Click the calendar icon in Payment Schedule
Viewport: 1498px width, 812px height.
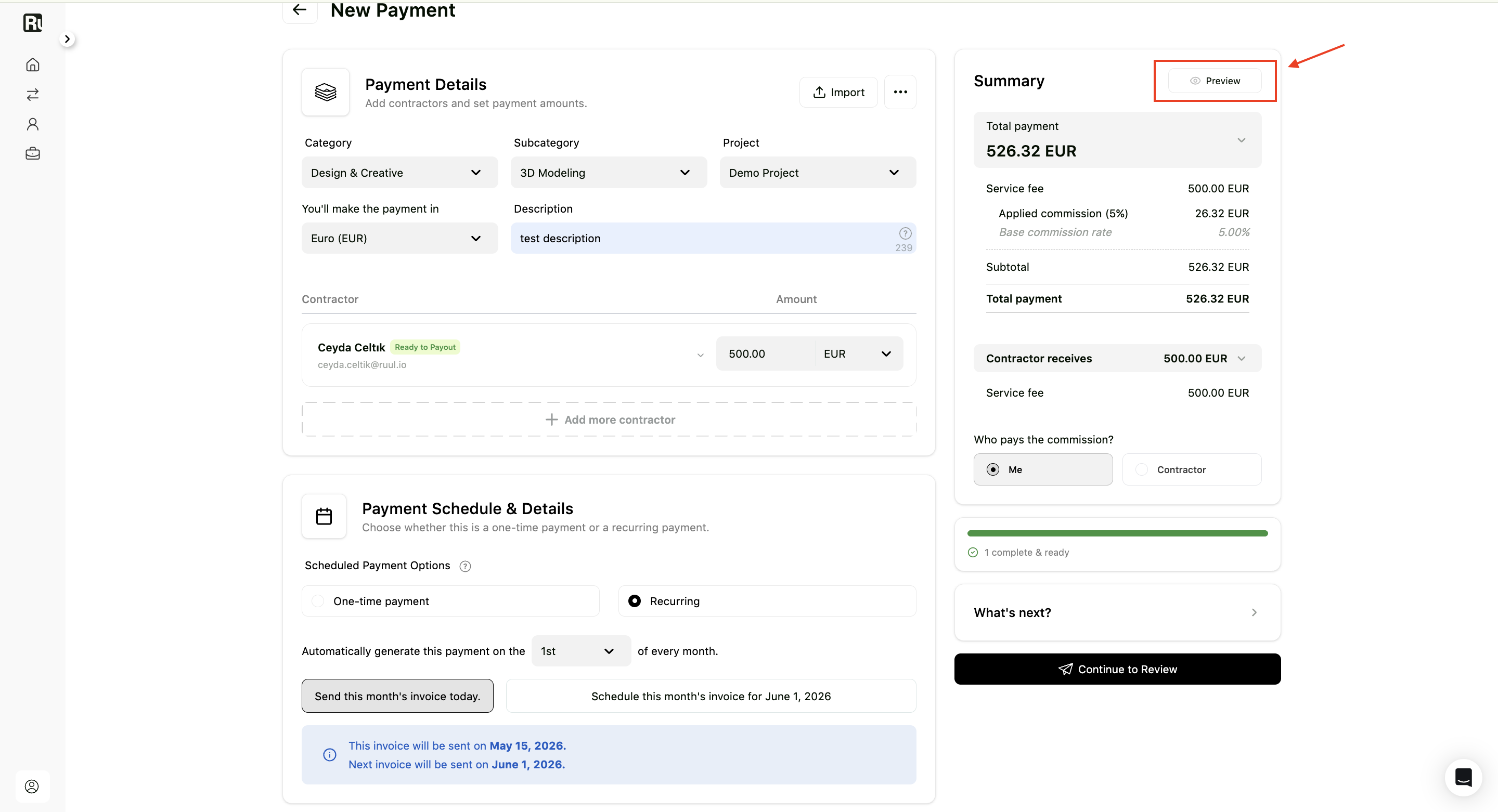click(x=324, y=516)
